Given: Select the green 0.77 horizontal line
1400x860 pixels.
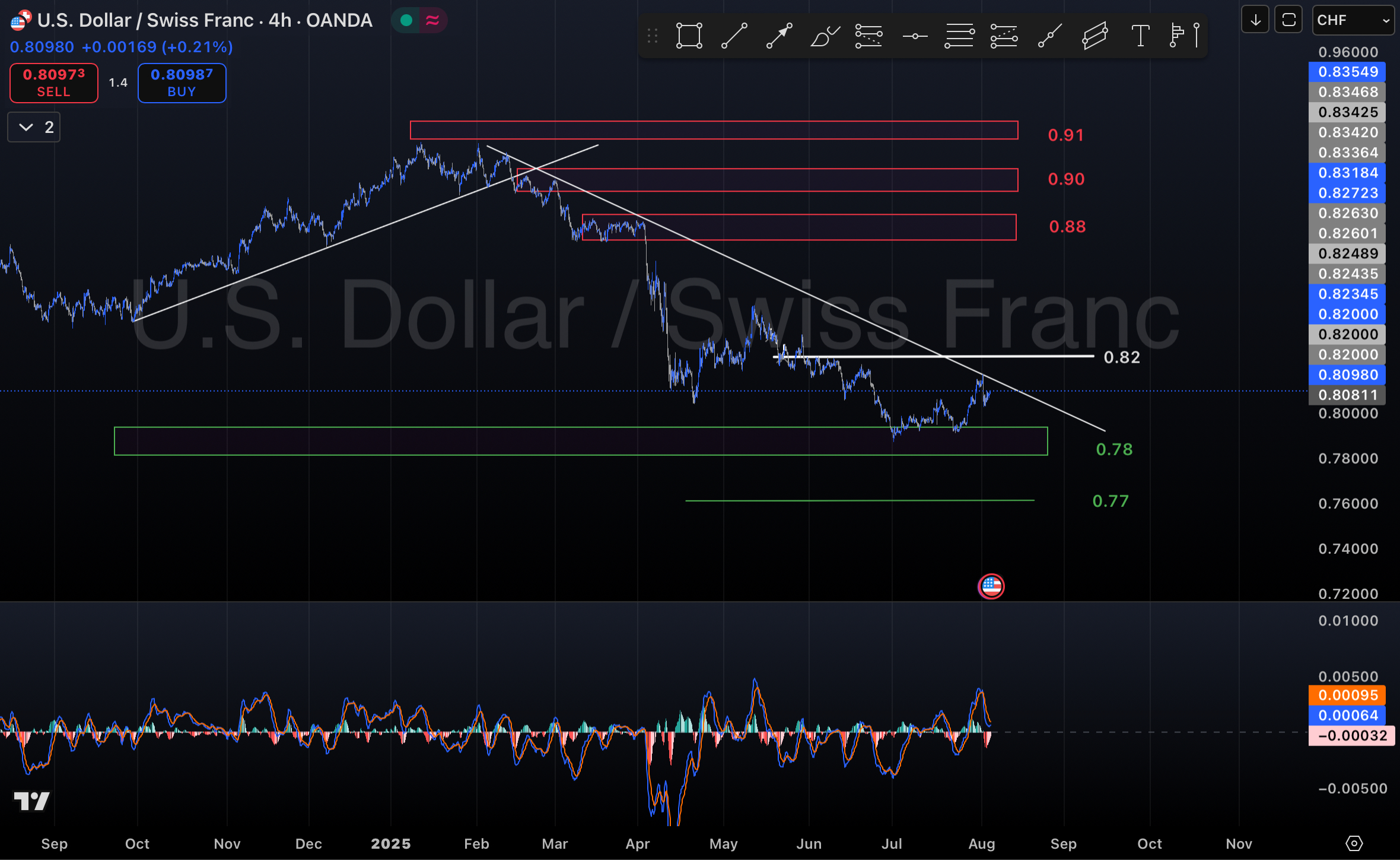Looking at the screenshot, I should 860,500.
